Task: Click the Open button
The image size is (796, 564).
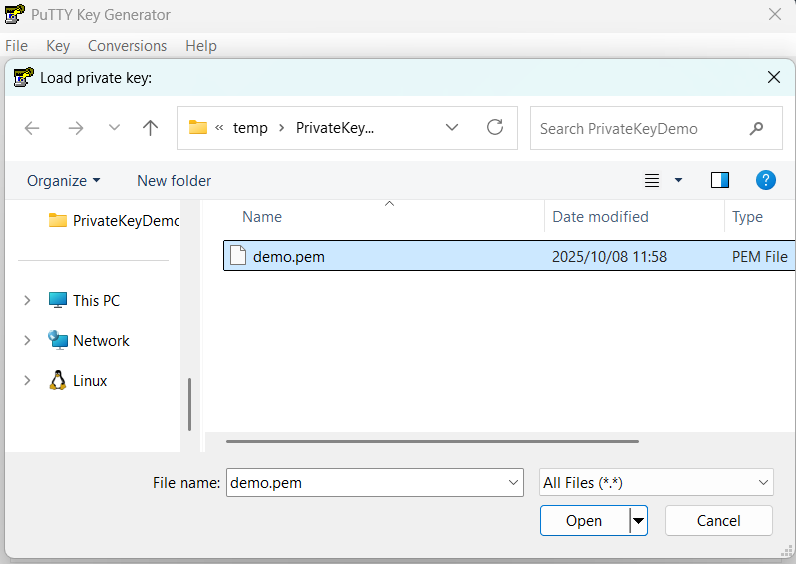Action: [x=584, y=520]
